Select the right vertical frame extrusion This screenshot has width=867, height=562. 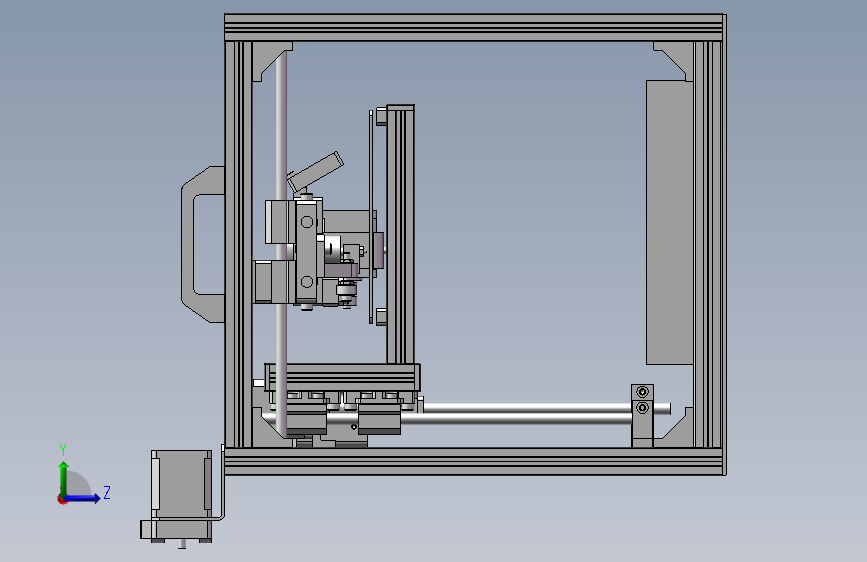708,244
